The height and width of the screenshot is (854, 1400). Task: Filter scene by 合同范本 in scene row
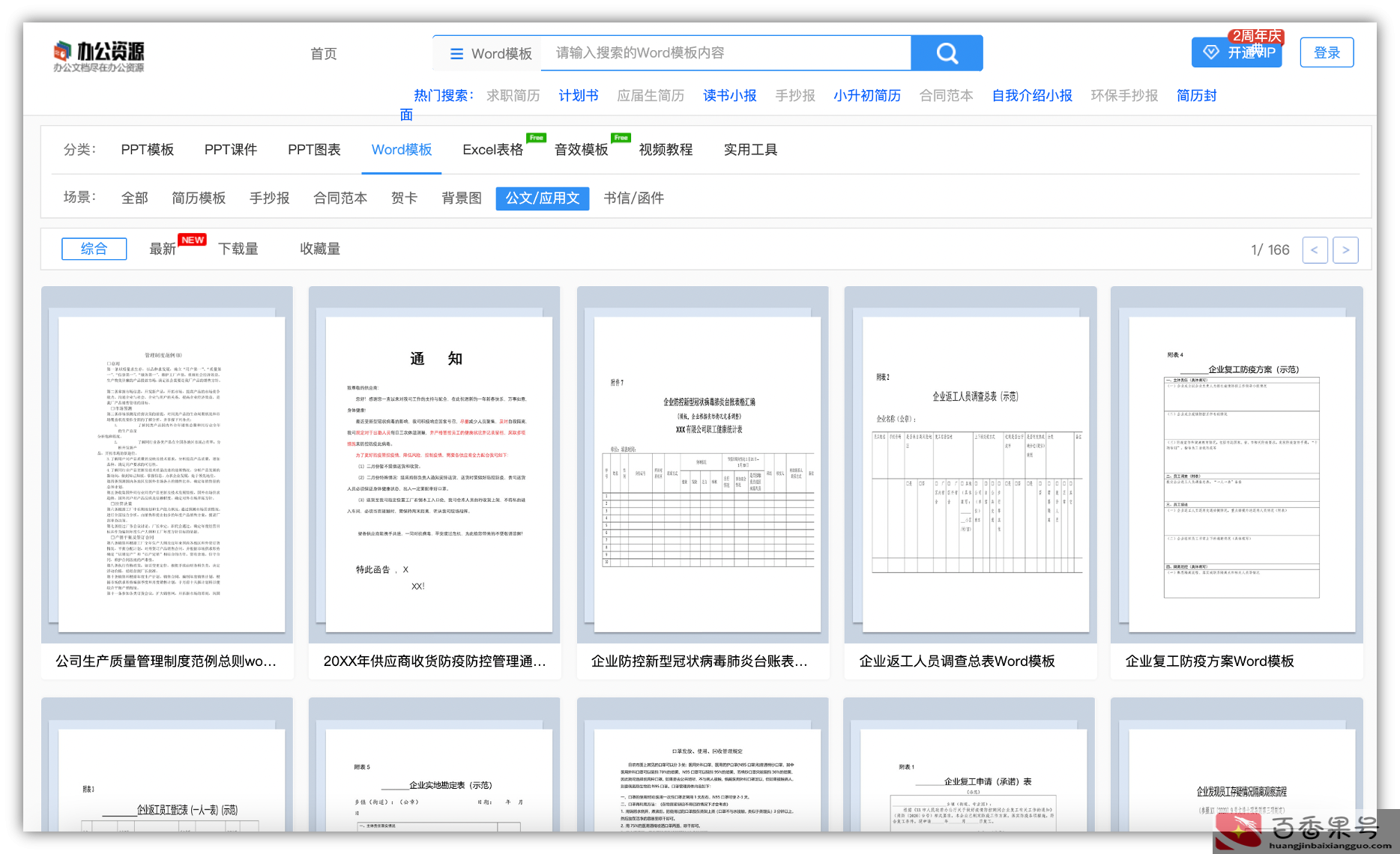point(340,198)
